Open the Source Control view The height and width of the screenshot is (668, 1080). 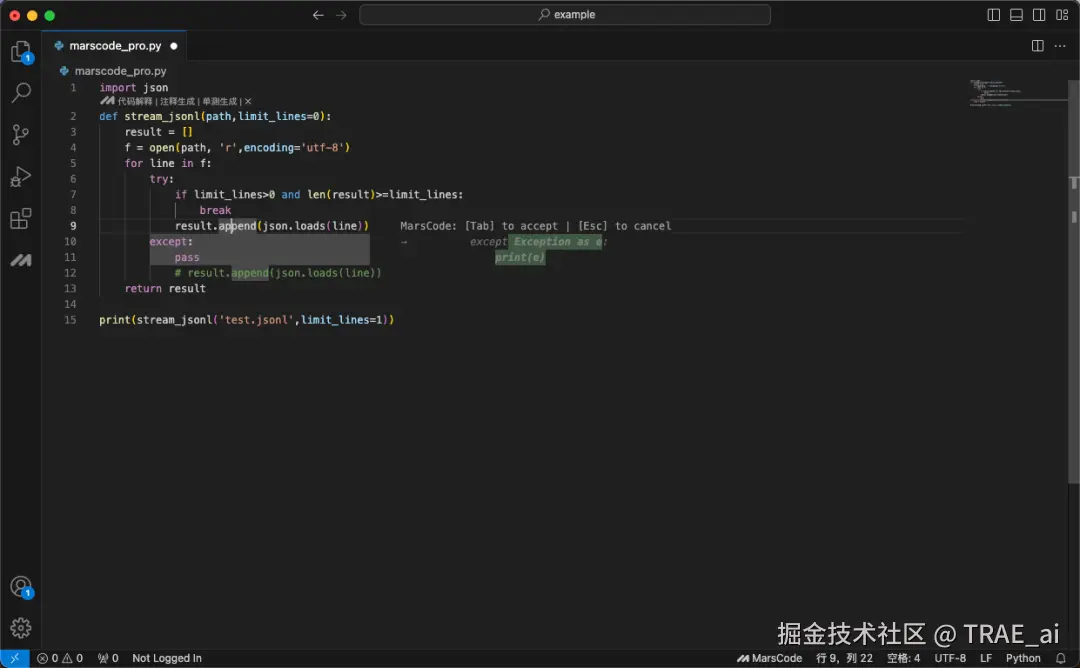tap(21, 134)
